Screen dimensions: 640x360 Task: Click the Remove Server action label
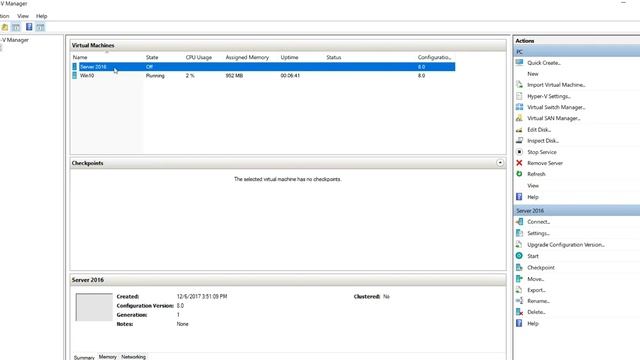click(x=544, y=163)
